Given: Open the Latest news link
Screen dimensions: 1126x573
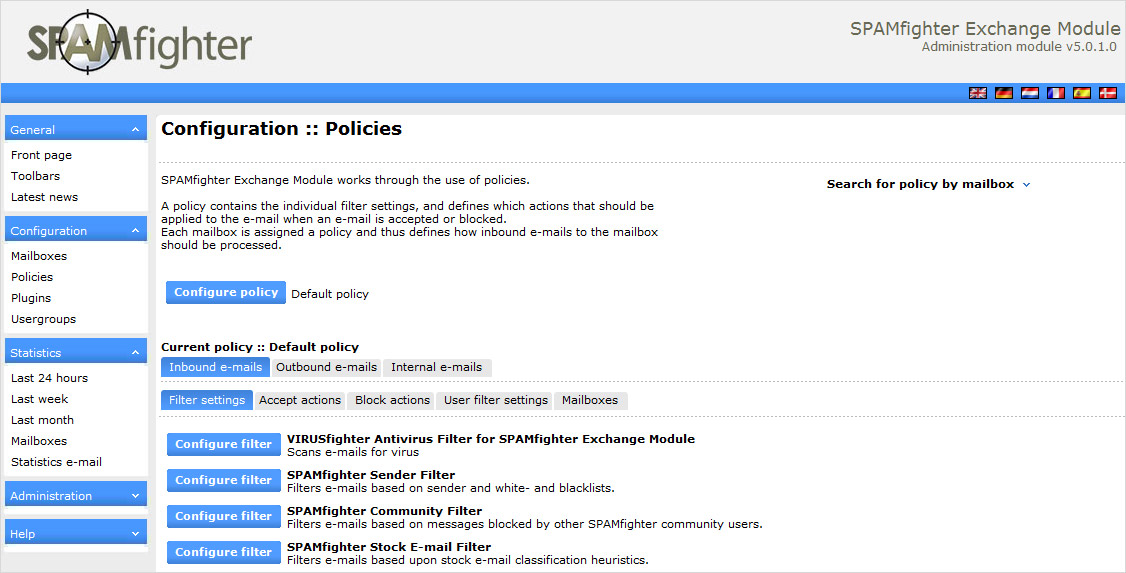Looking at the screenshot, I should click(45, 197).
